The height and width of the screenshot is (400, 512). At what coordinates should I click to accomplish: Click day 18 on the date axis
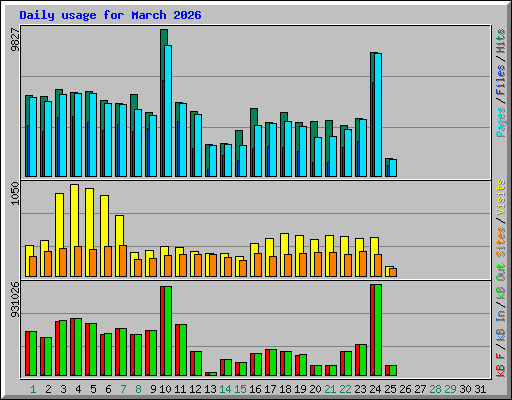click(285, 389)
